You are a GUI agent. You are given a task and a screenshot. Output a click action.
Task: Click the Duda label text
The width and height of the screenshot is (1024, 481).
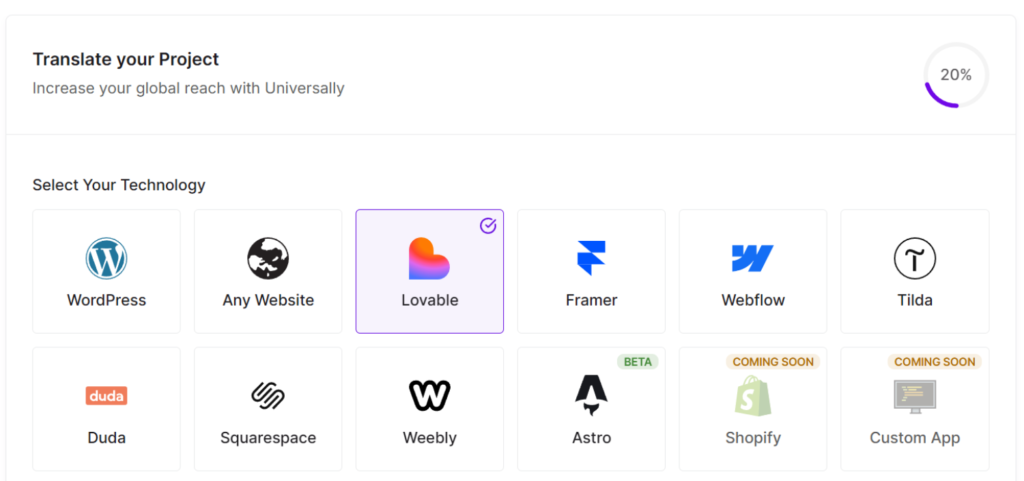click(x=106, y=437)
